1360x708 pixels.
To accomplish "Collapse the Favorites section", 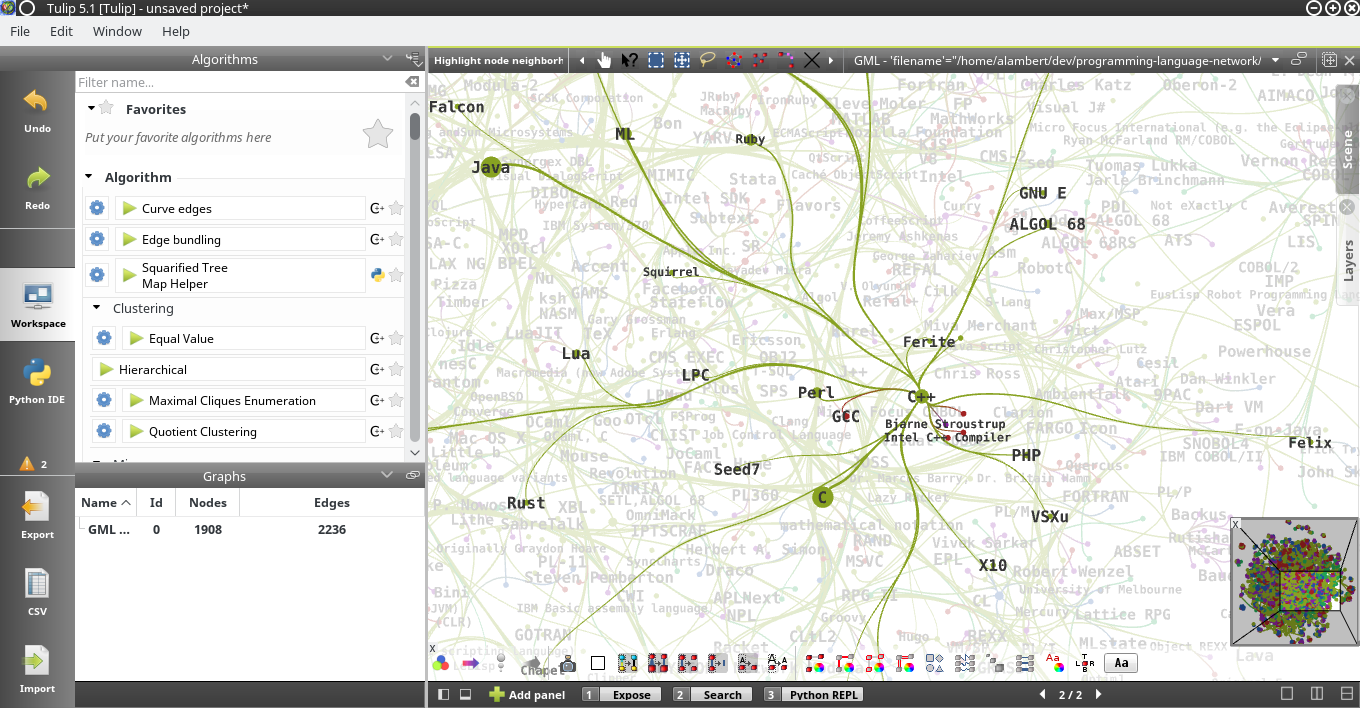I will (x=92, y=108).
